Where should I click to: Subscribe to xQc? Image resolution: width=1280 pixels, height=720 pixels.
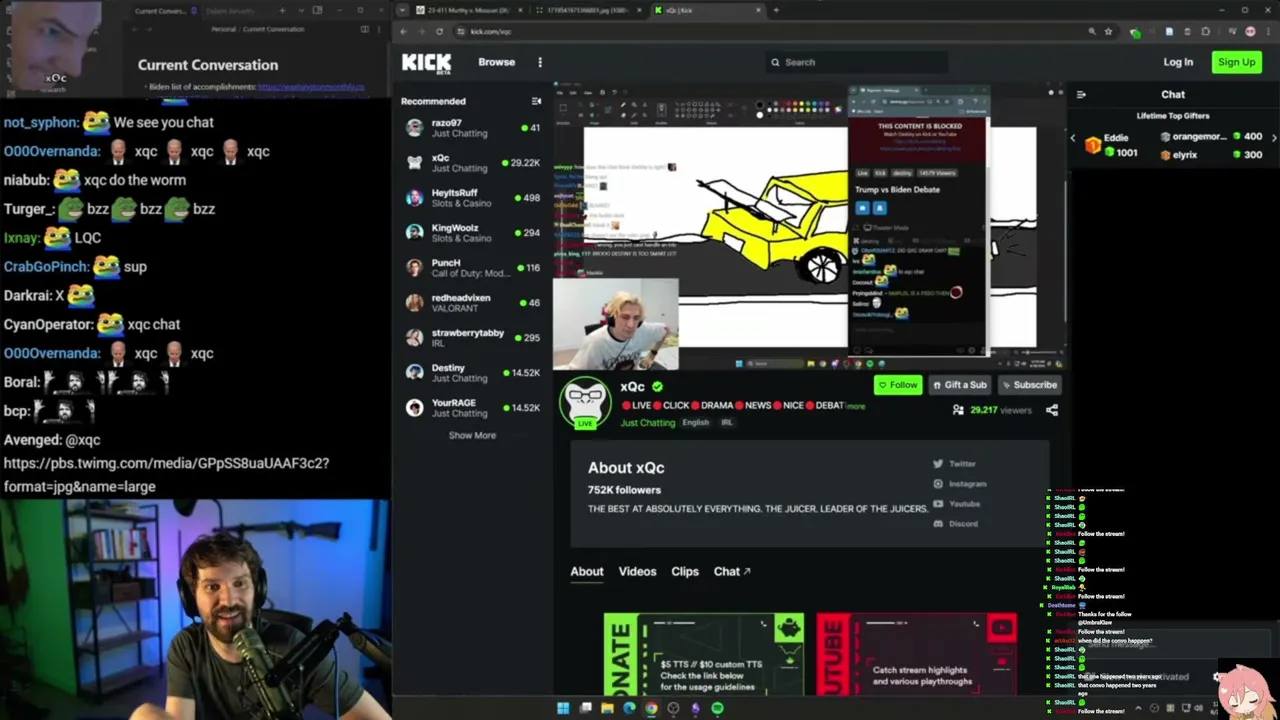pyautogui.click(x=1029, y=385)
